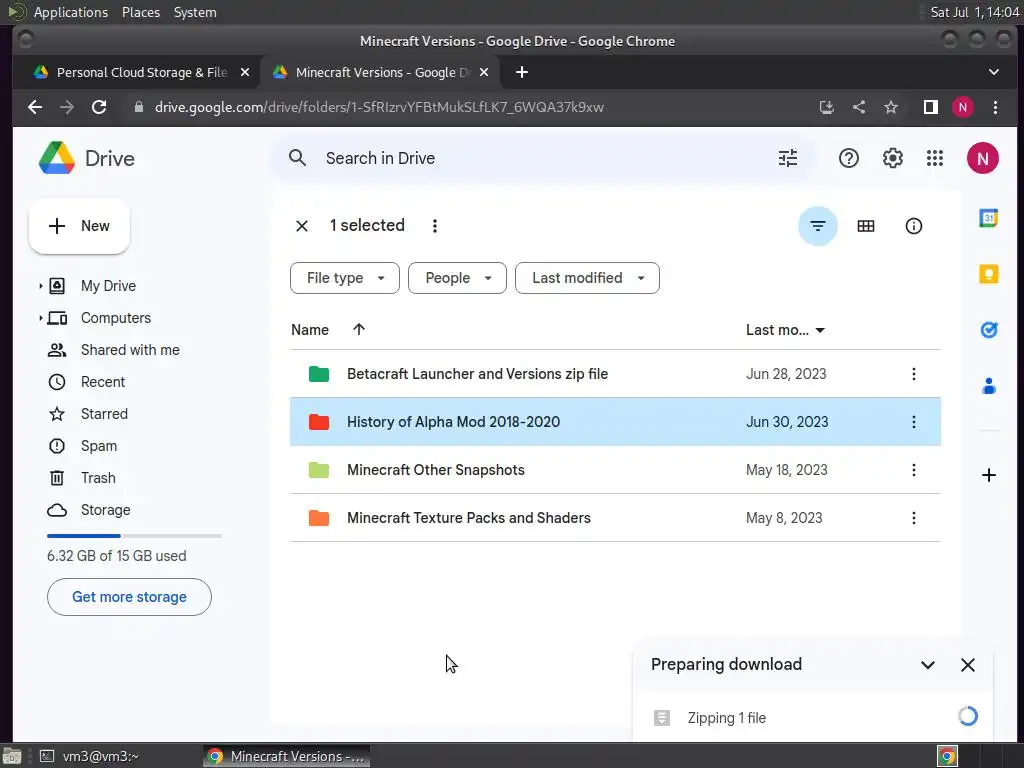Collapse the Preparing download panel

click(927, 665)
